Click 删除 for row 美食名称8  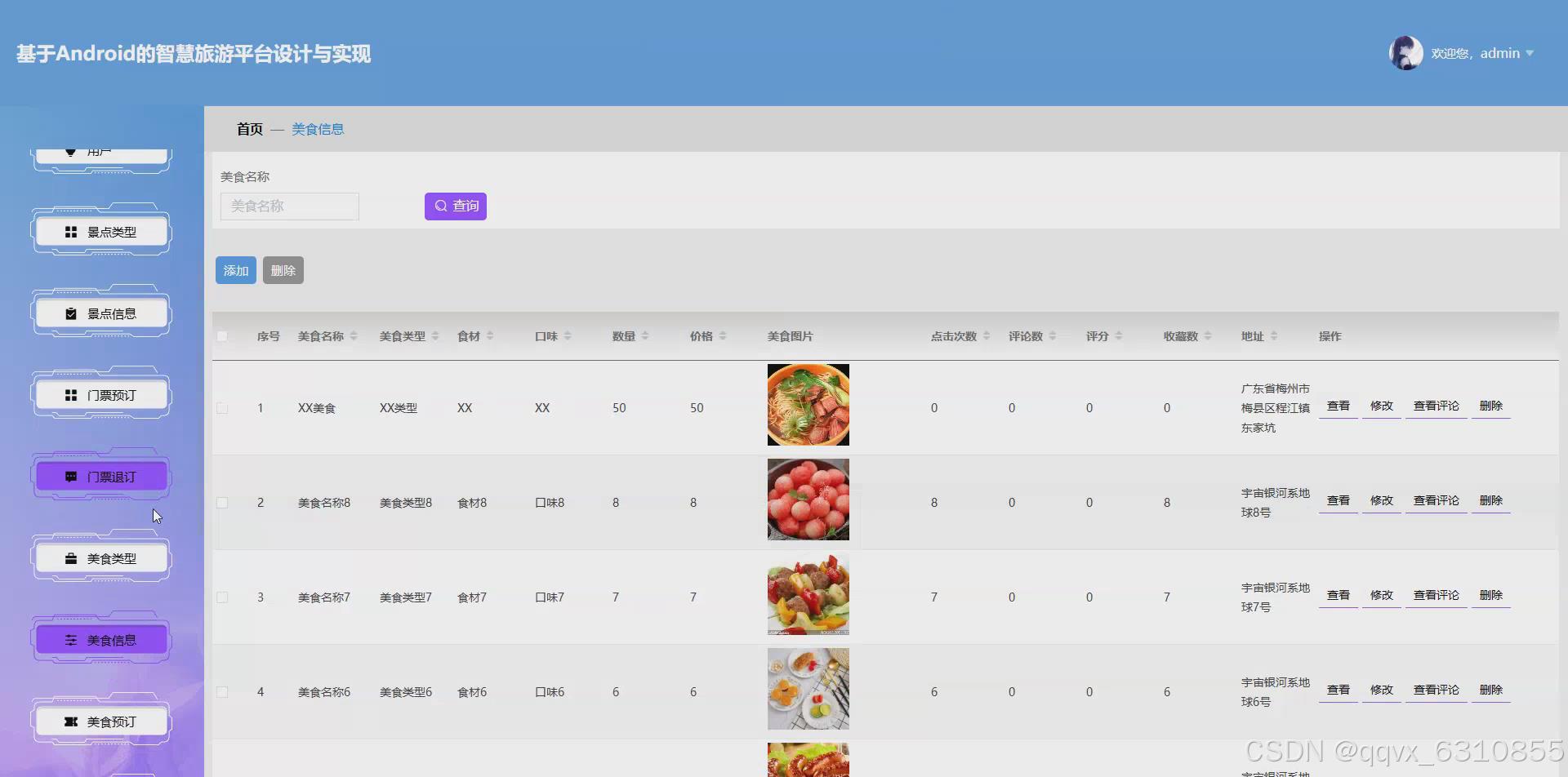pos(1491,501)
